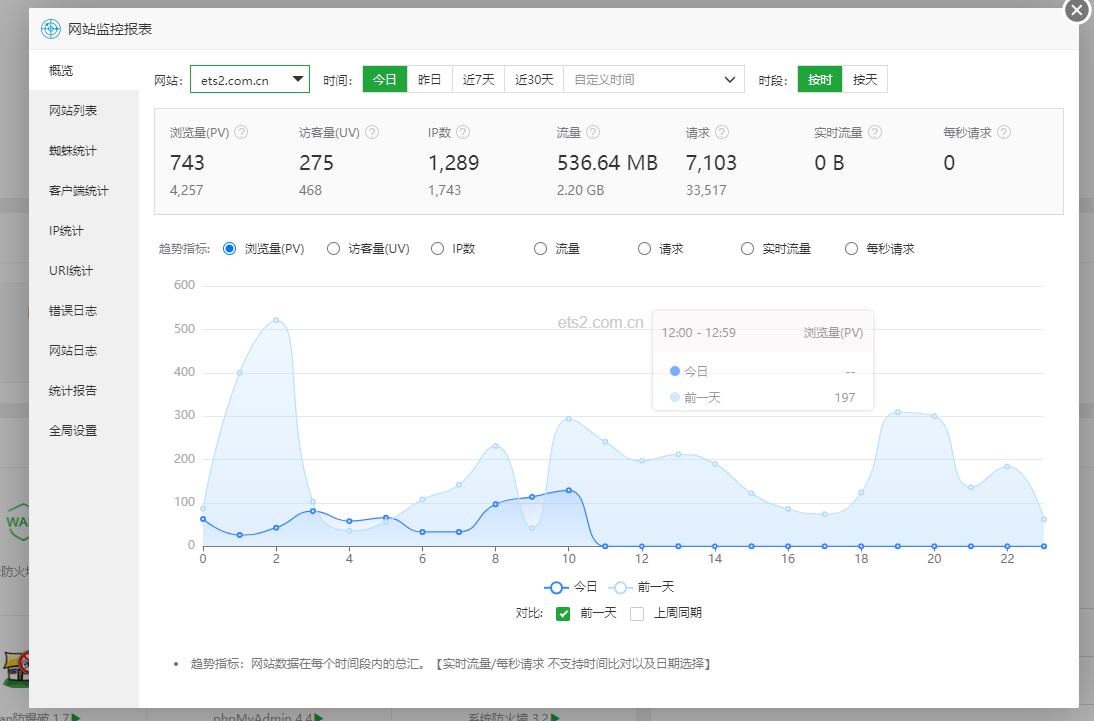Enable the 上周同期 comparison checkbox
The height and width of the screenshot is (721, 1094).
(x=636, y=614)
